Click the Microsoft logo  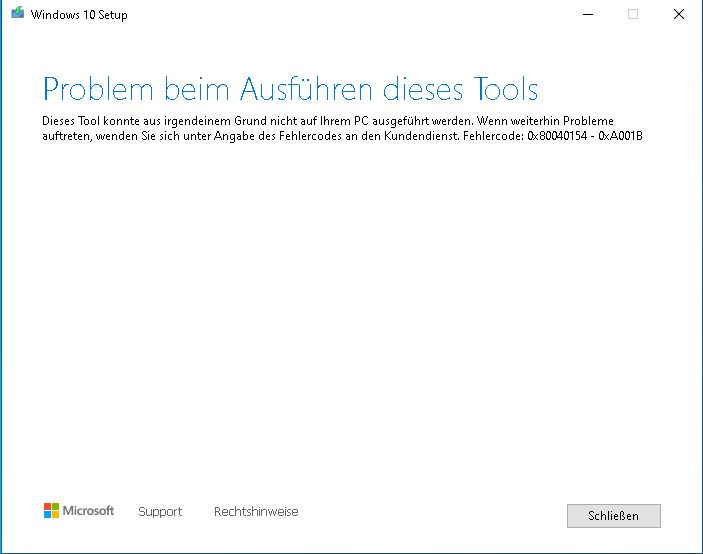coord(79,511)
